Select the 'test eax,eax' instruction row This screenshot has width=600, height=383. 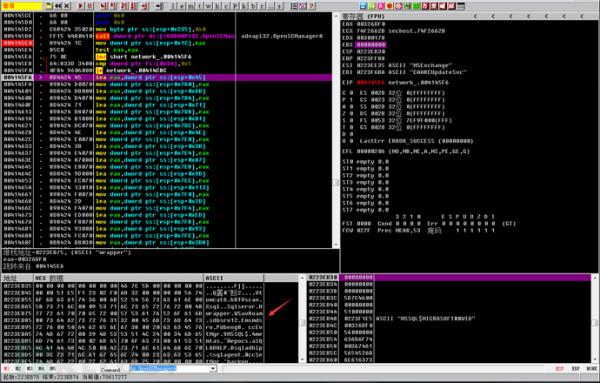pyautogui.click(x=167, y=50)
